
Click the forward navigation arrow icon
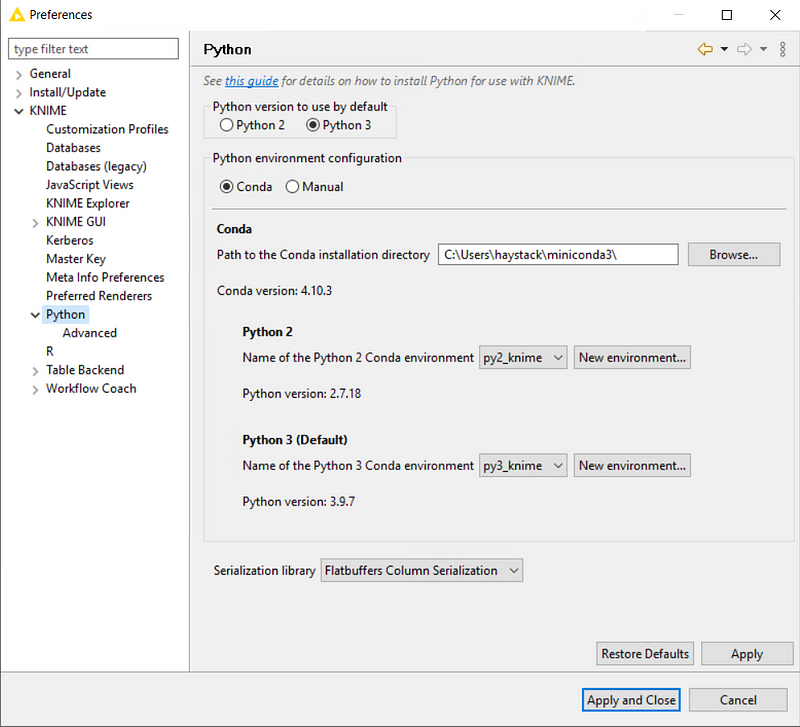pos(744,49)
